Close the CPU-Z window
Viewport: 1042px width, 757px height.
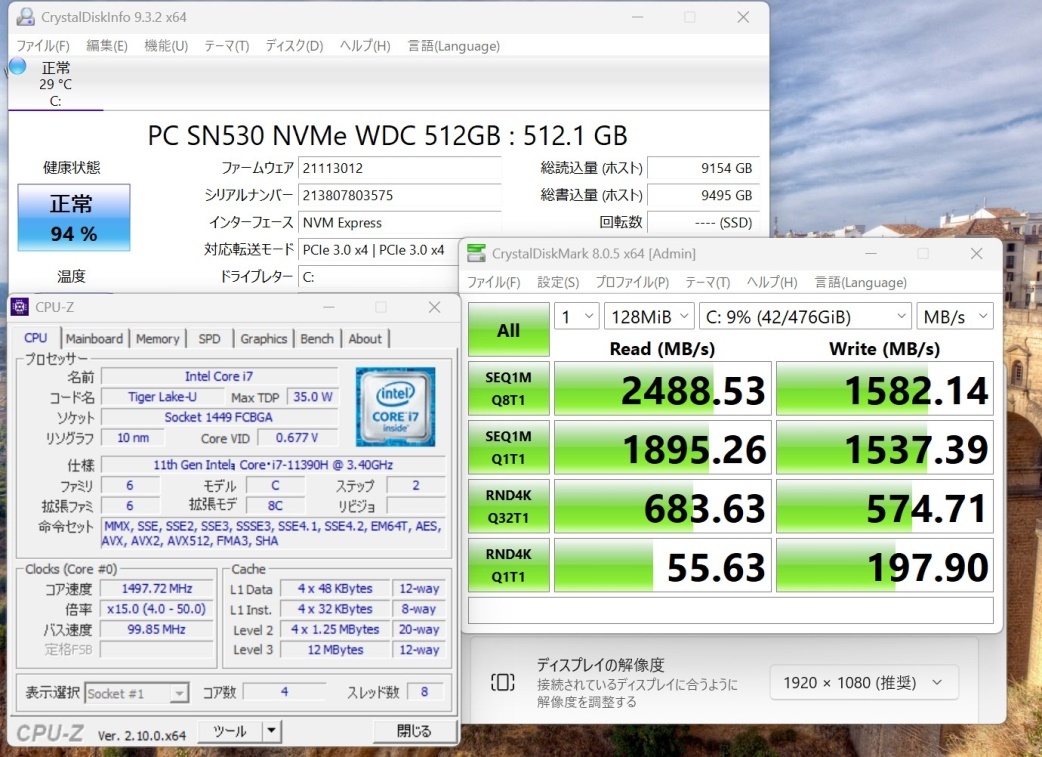coord(435,307)
